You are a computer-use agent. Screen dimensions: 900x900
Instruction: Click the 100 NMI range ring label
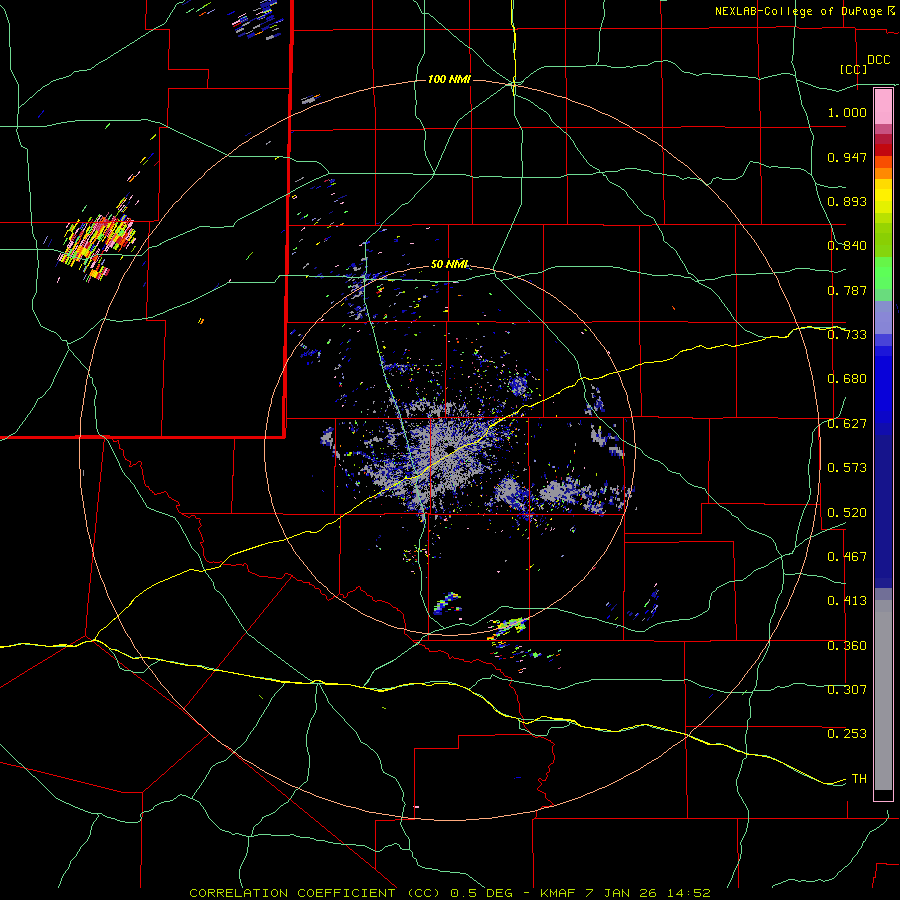449,79
